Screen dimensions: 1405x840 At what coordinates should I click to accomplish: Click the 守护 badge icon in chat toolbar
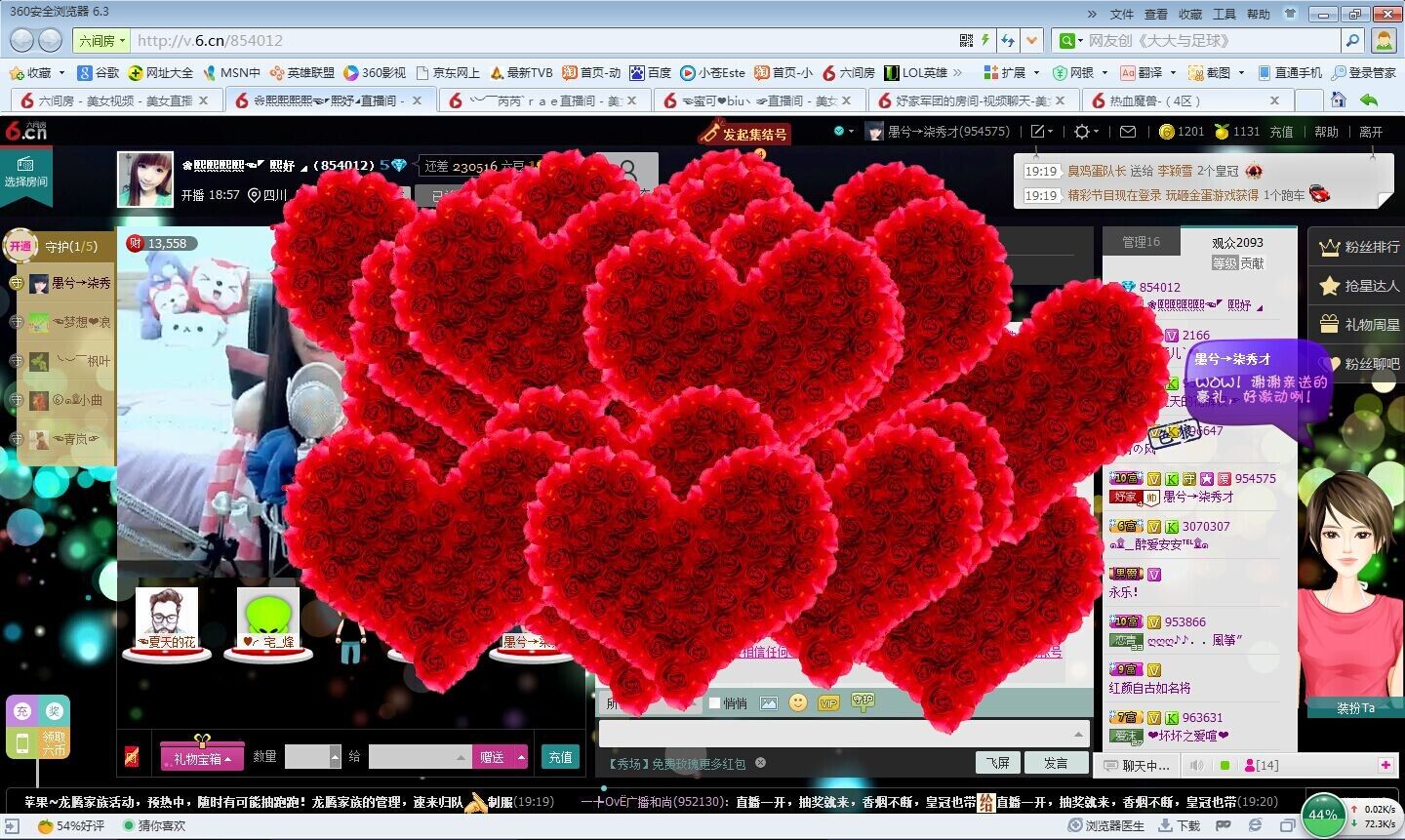[863, 700]
